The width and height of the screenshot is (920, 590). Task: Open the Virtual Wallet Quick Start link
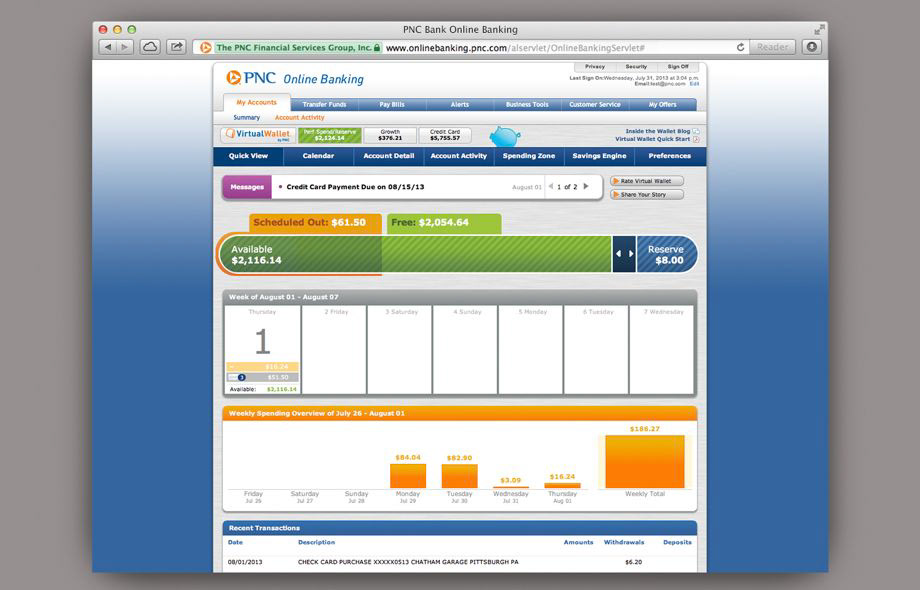point(652,140)
